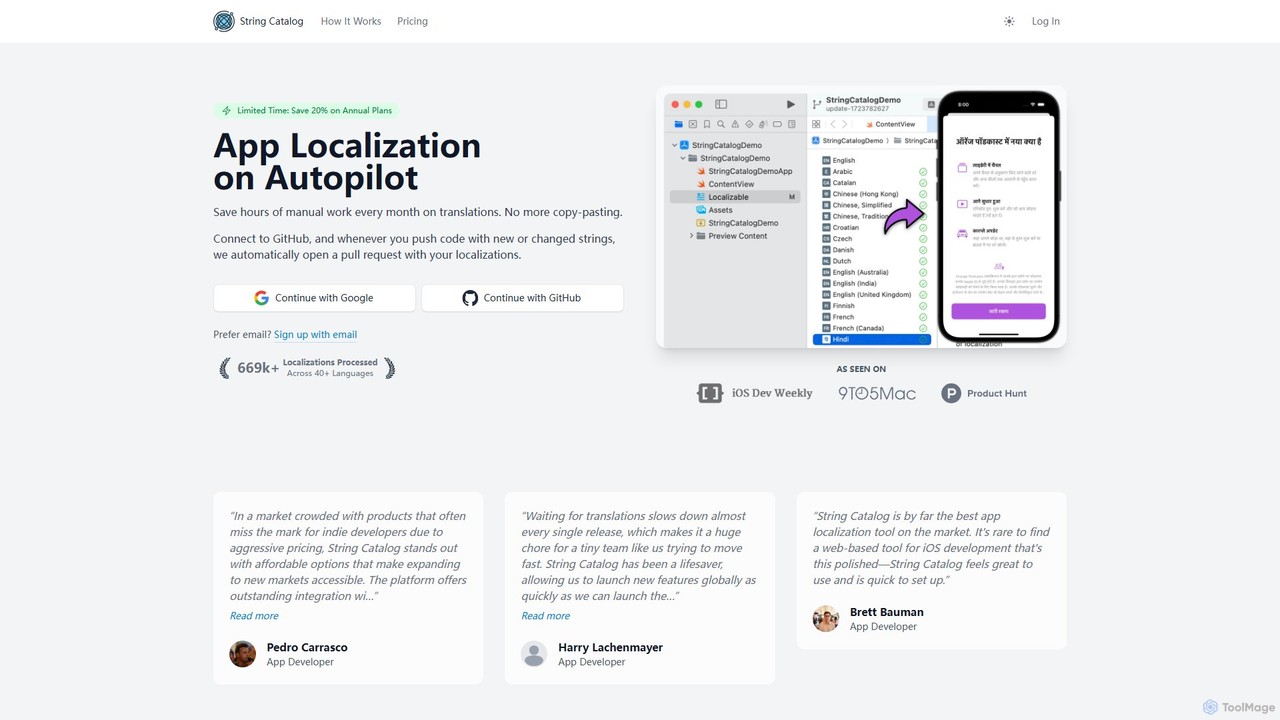Image resolution: width=1280 pixels, height=720 pixels.
Task: Click the git branch icon beside update-1723782627
Action: pos(817,104)
